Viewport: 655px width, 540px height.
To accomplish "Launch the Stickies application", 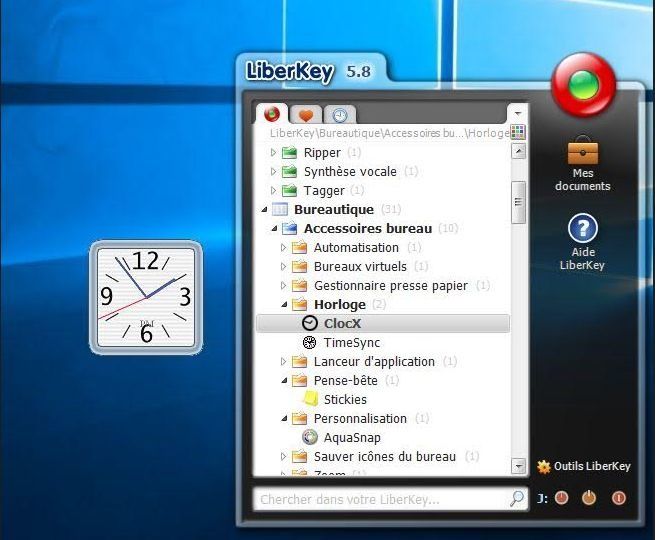I will pyautogui.click(x=345, y=400).
